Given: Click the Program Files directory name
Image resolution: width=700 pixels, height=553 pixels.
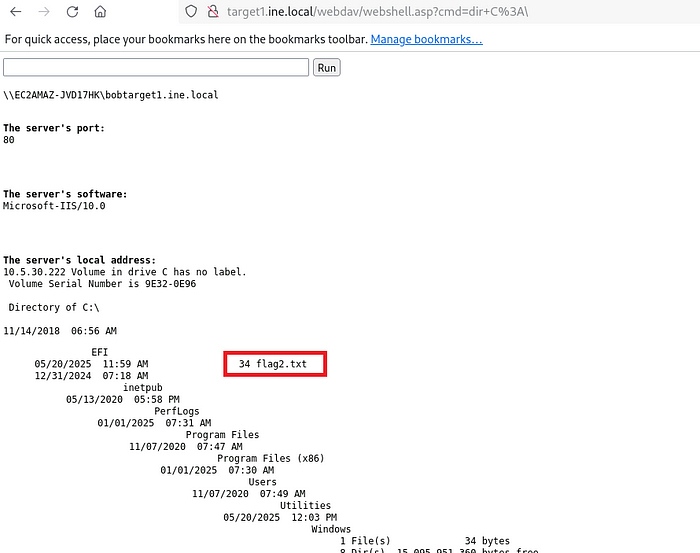Looking at the screenshot, I should point(222,435).
